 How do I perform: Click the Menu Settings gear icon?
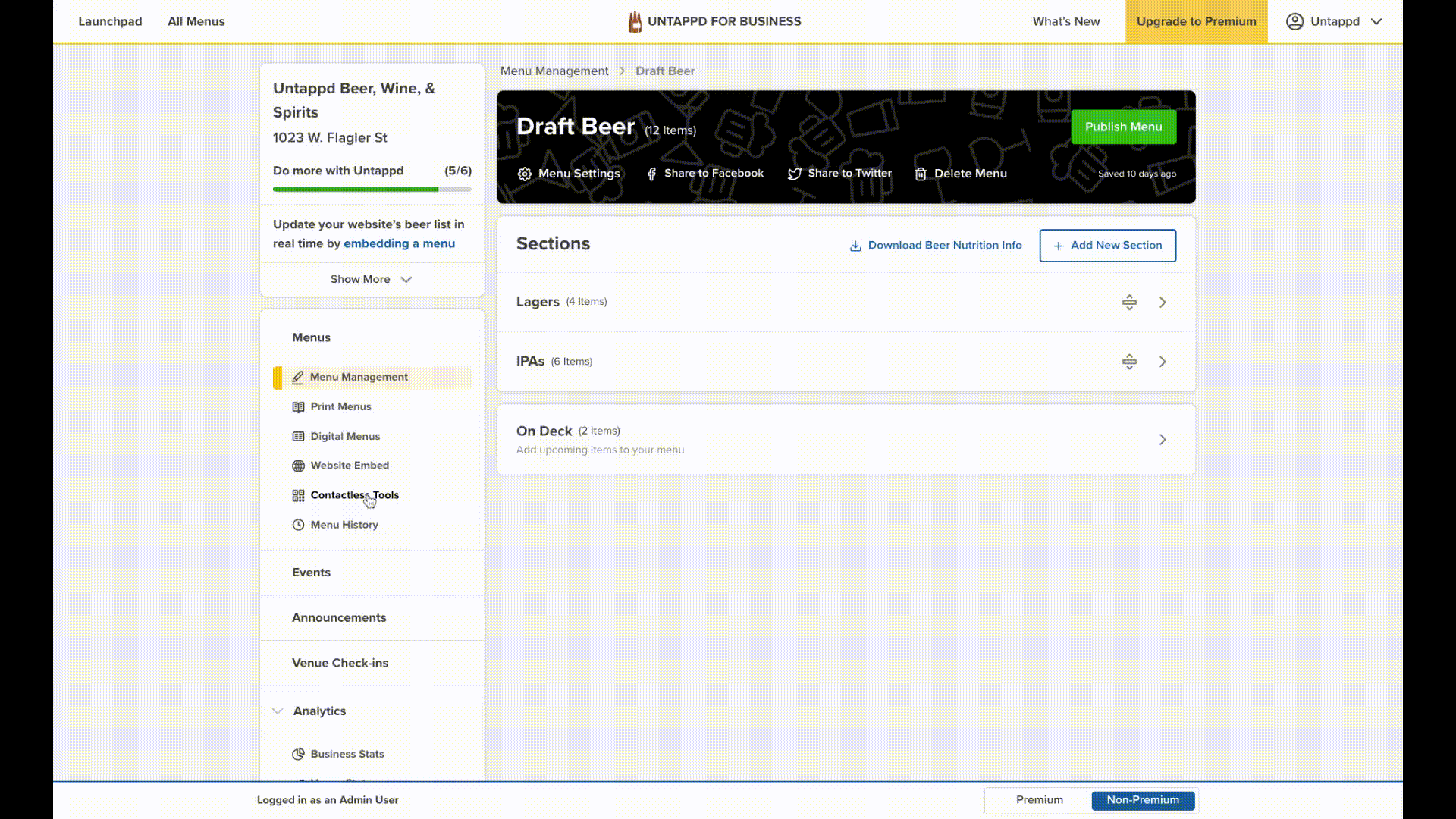tap(525, 174)
